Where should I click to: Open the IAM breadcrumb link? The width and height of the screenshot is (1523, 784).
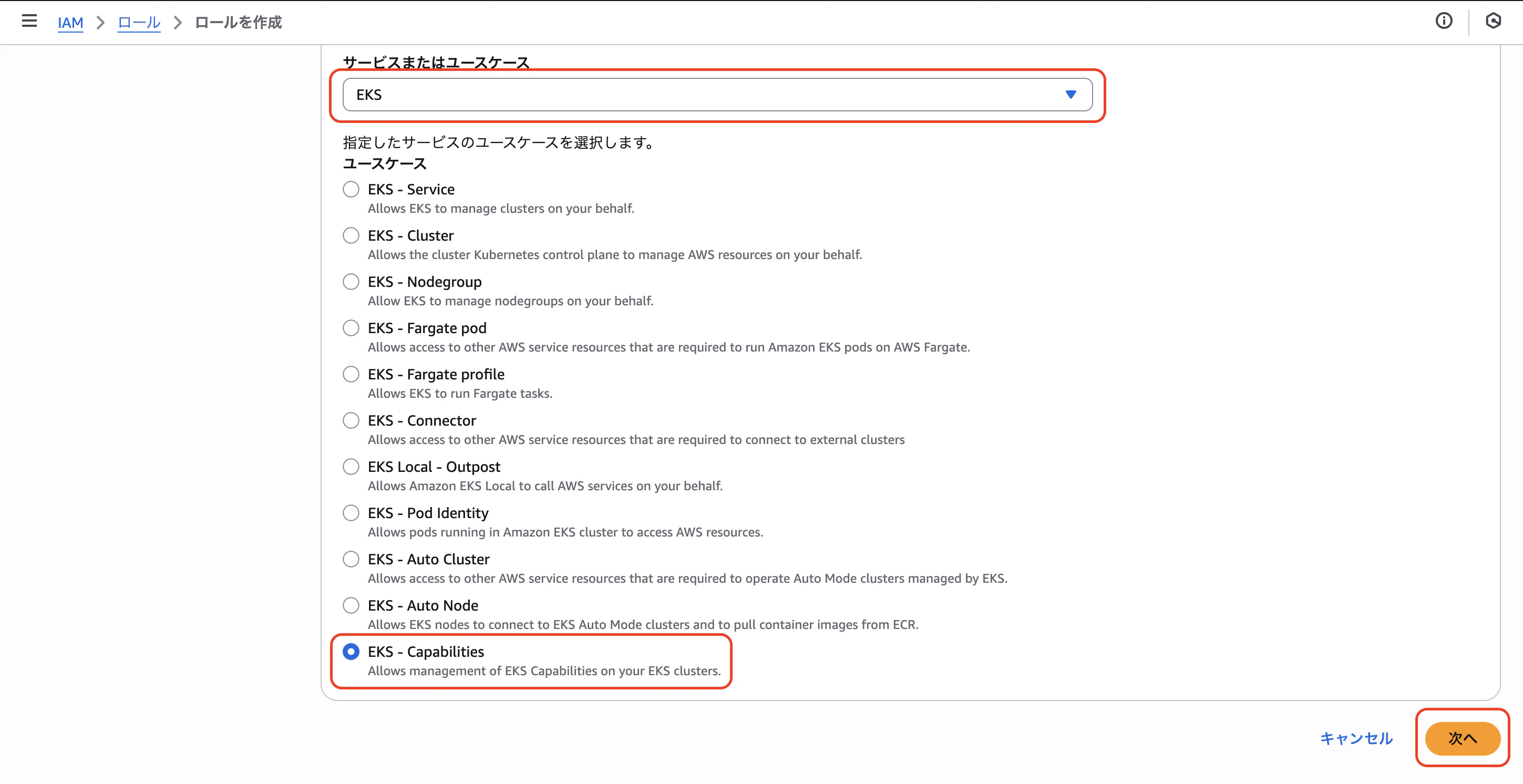tap(70, 23)
